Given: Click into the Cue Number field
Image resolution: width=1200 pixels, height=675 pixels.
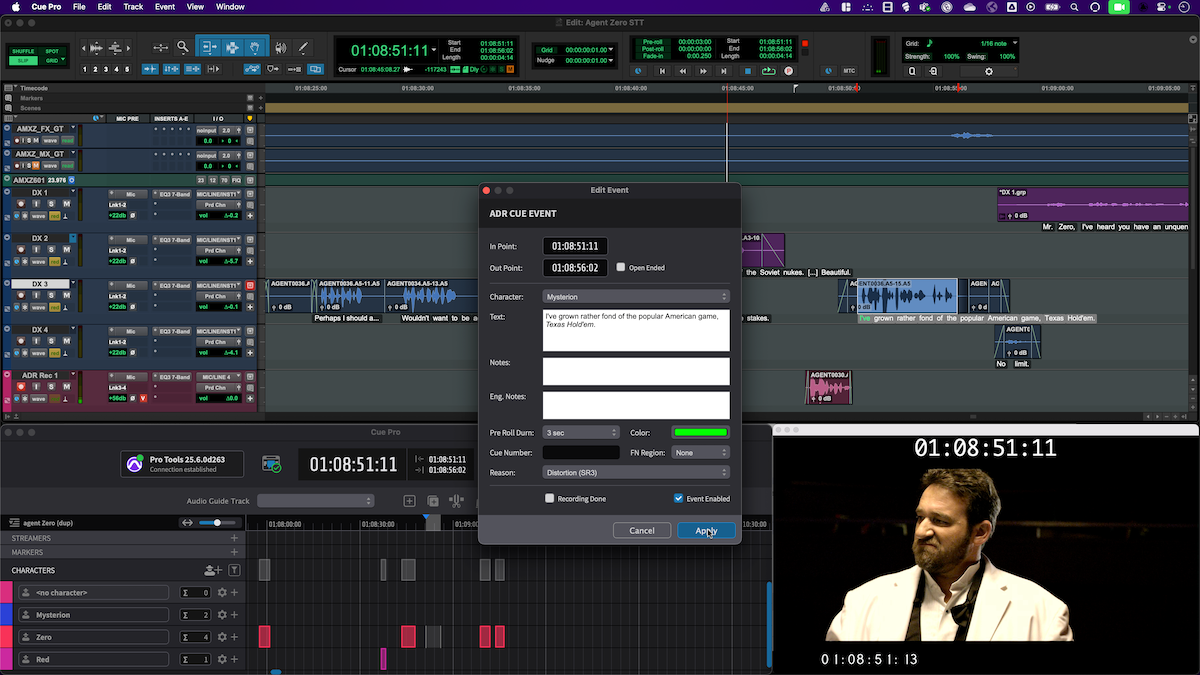Looking at the screenshot, I should coord(581,453).
